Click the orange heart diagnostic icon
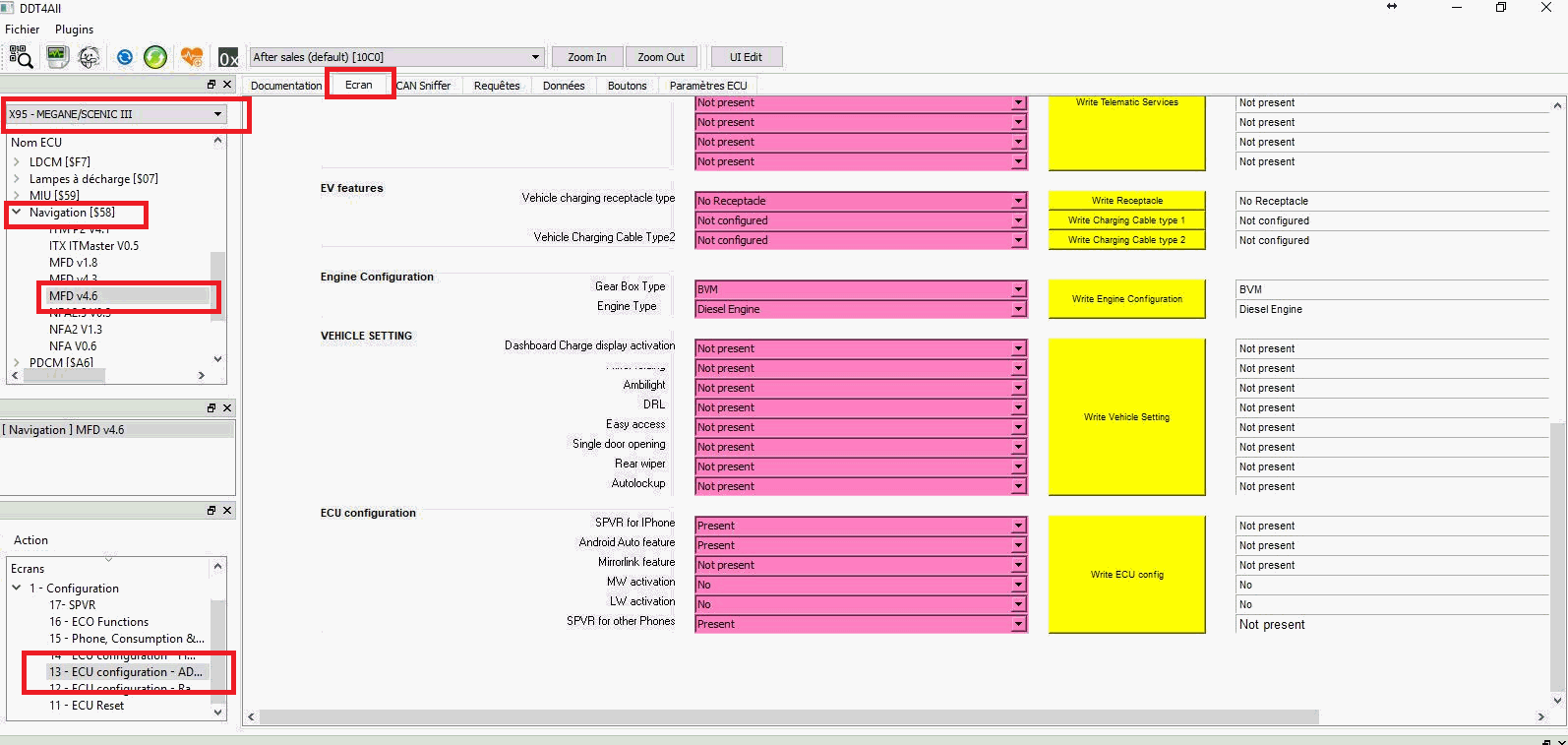The image size is (1568, 745). pyautogui.click(x=192, y=57)
